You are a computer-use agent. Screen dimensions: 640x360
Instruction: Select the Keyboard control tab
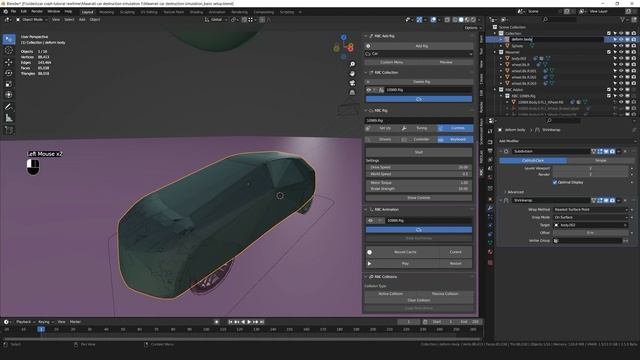455,140
